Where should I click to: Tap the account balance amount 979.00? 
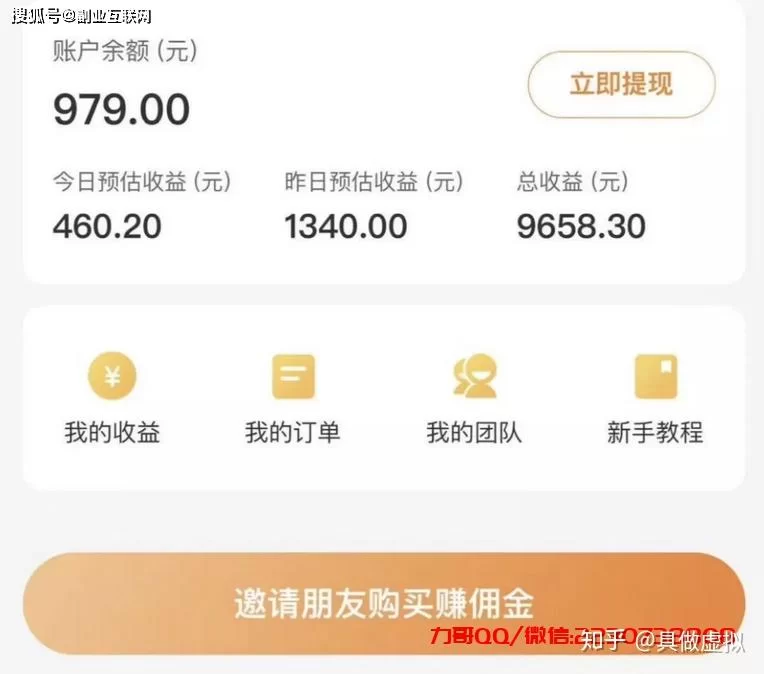[121, 110]
